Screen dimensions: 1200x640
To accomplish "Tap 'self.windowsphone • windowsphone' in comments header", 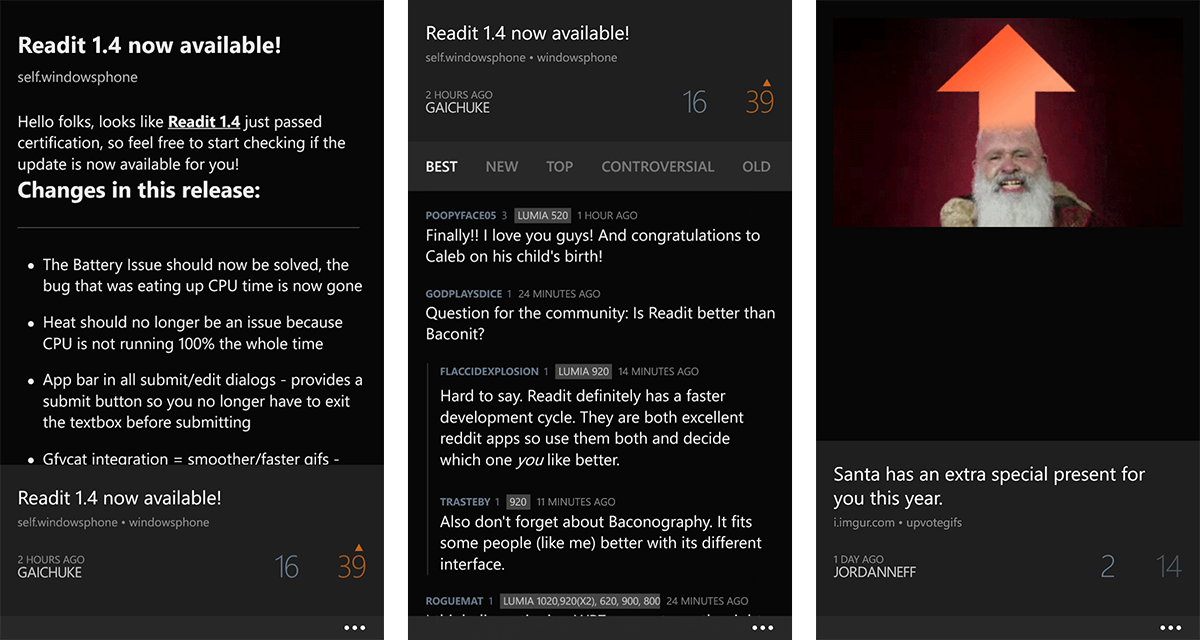I will point(521,58).
